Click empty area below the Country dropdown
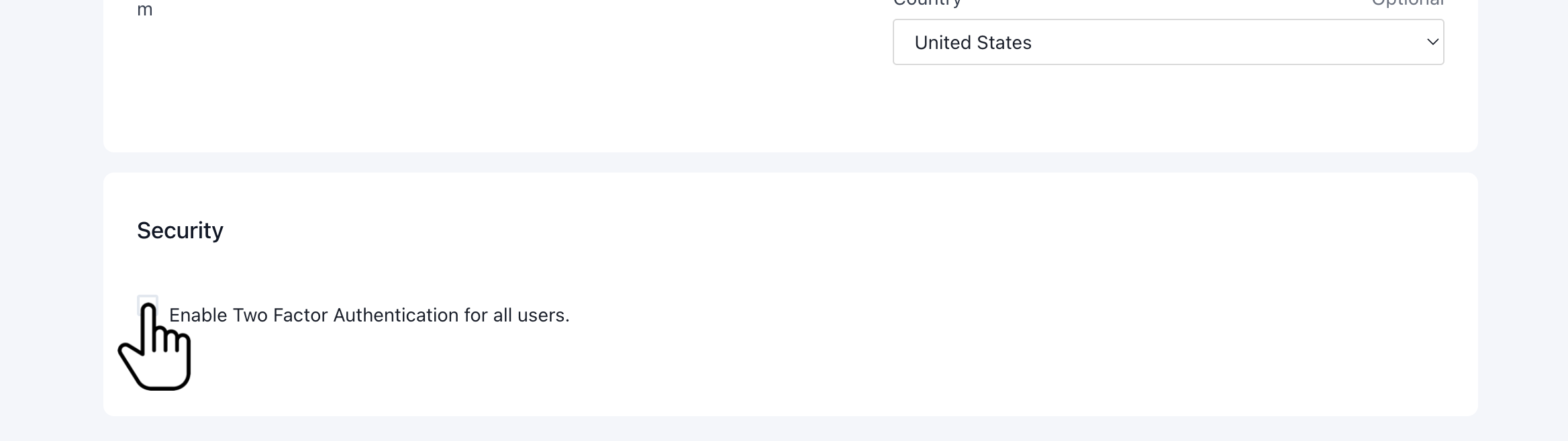Image resolution: width=1568 pixels, height=441 pixels. 1168,107
